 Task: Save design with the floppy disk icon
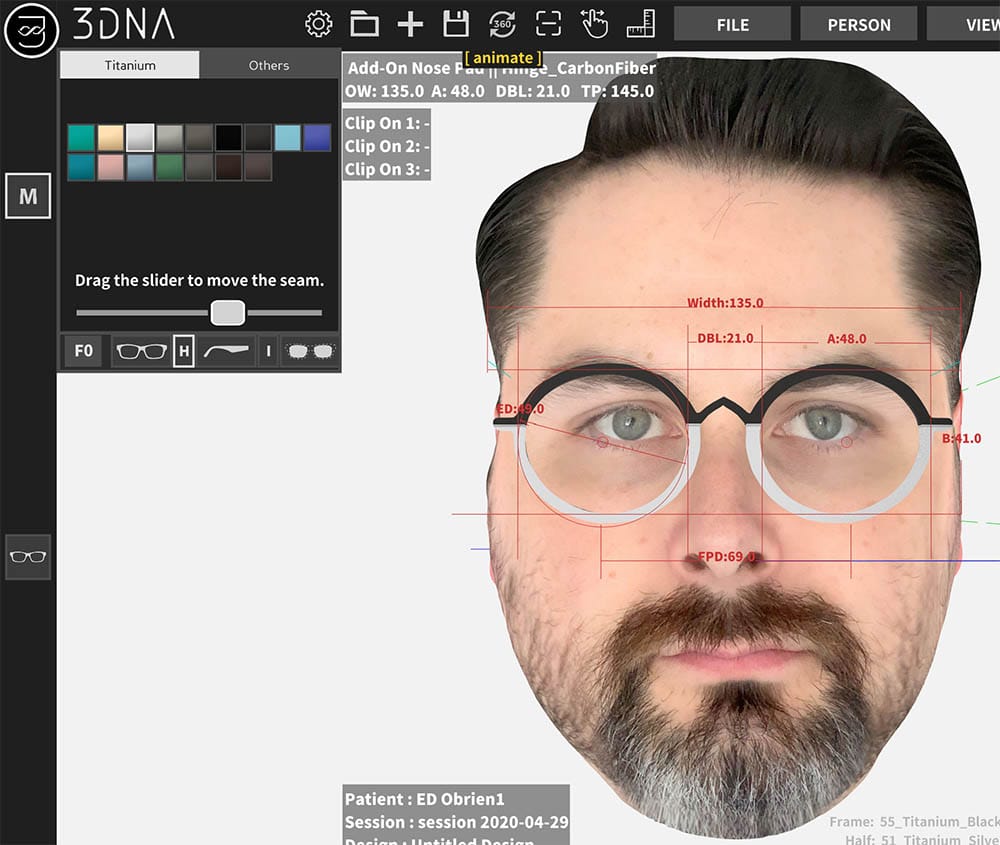tap(456, 25)
